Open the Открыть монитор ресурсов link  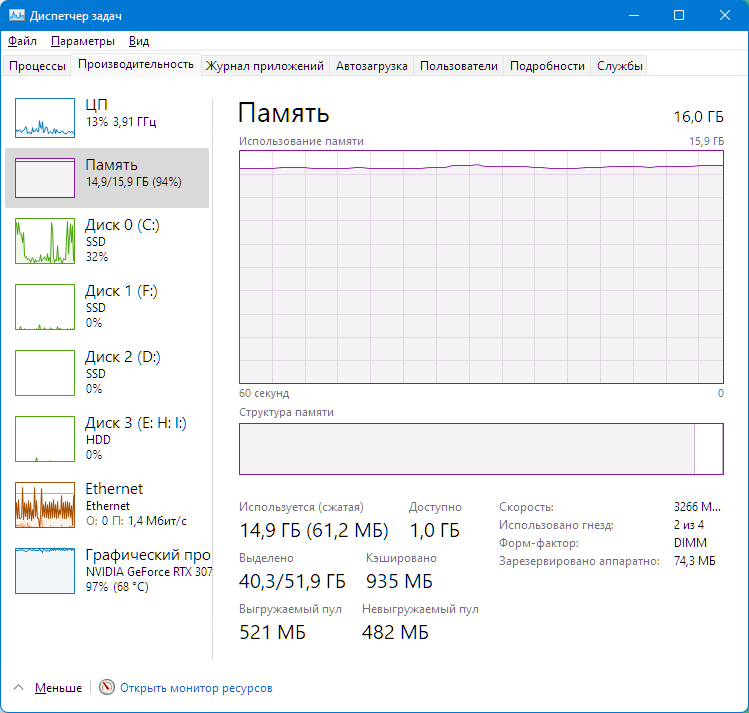(x=196, y=688)
